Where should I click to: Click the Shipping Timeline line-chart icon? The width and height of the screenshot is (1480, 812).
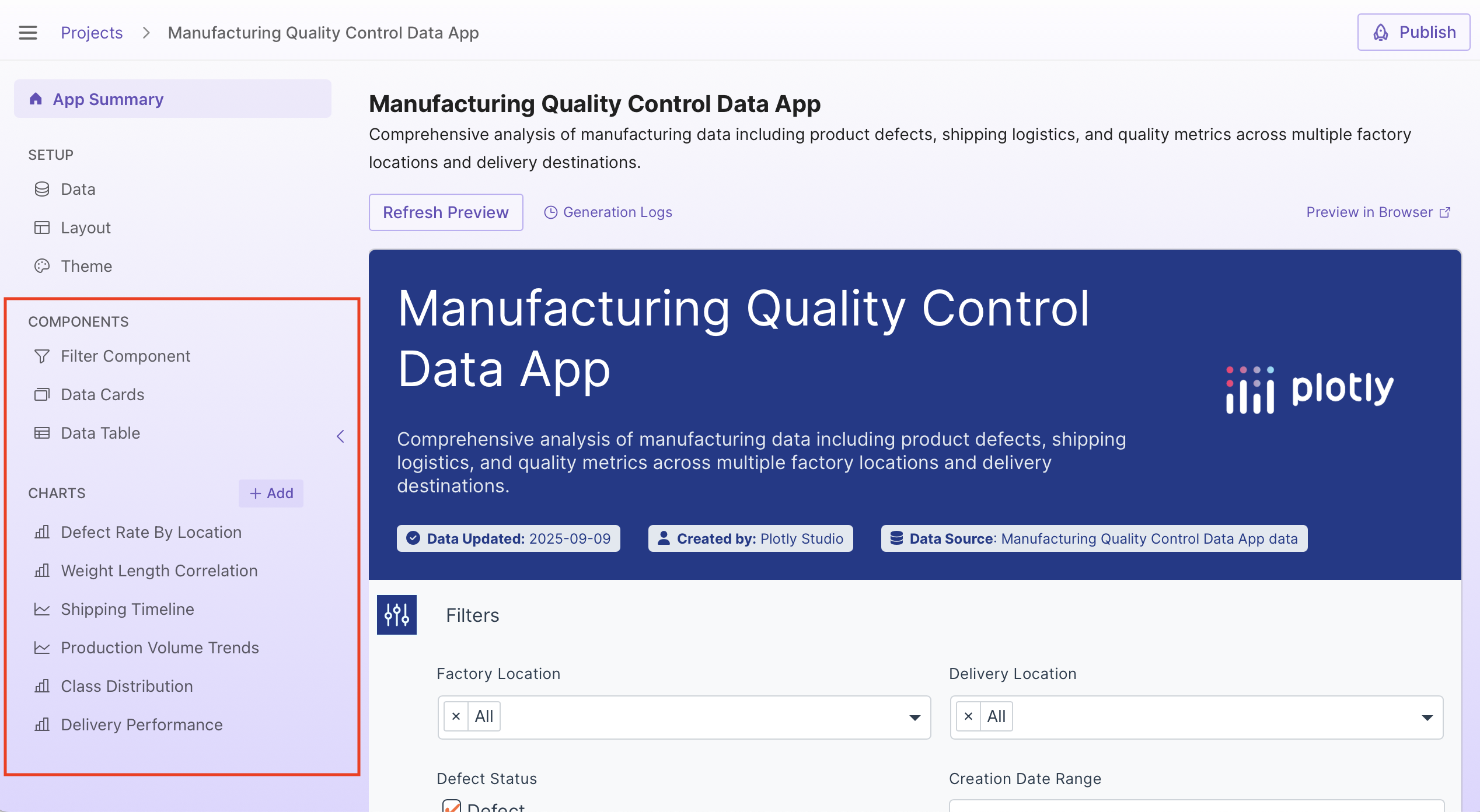42,609
